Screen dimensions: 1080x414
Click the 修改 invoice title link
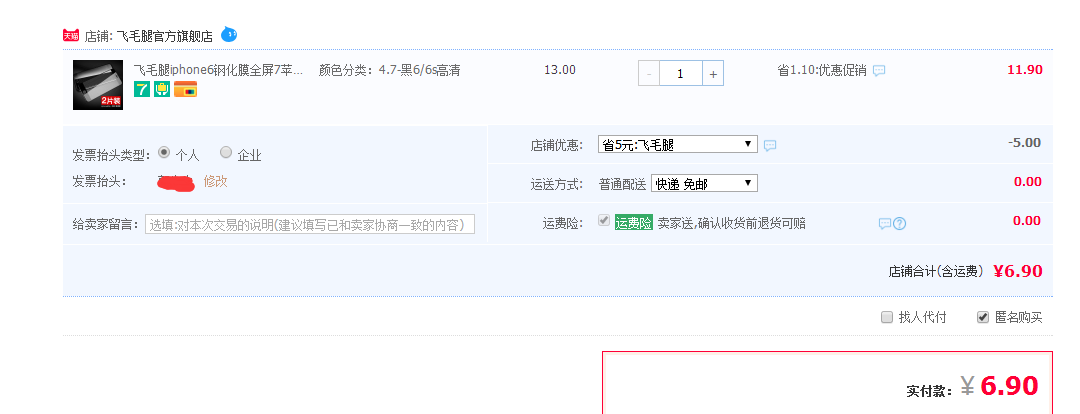point(215,181)
